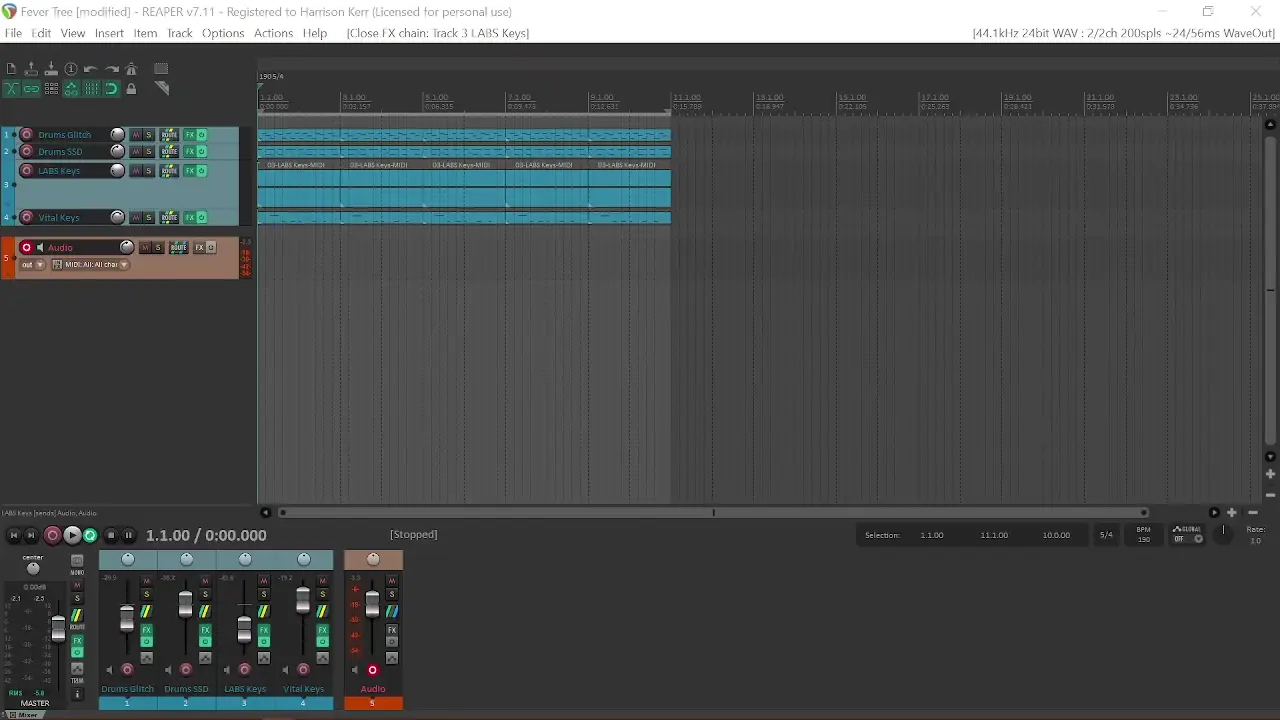This screenshot has height=720, width=1280.
Task: Solo the LABS Keys track
Action: [148, 170]
